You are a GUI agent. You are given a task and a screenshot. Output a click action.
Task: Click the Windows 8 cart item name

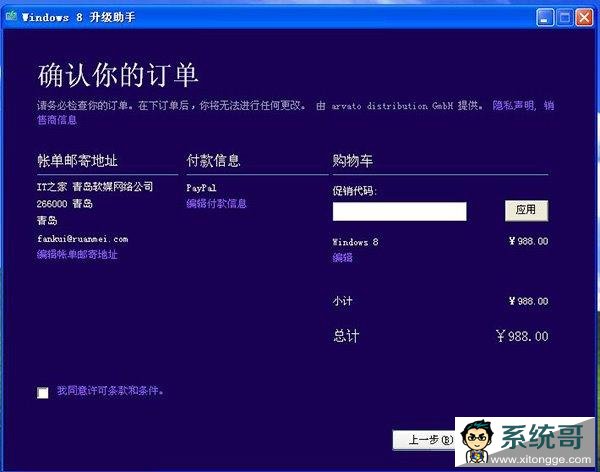point(355,242)
